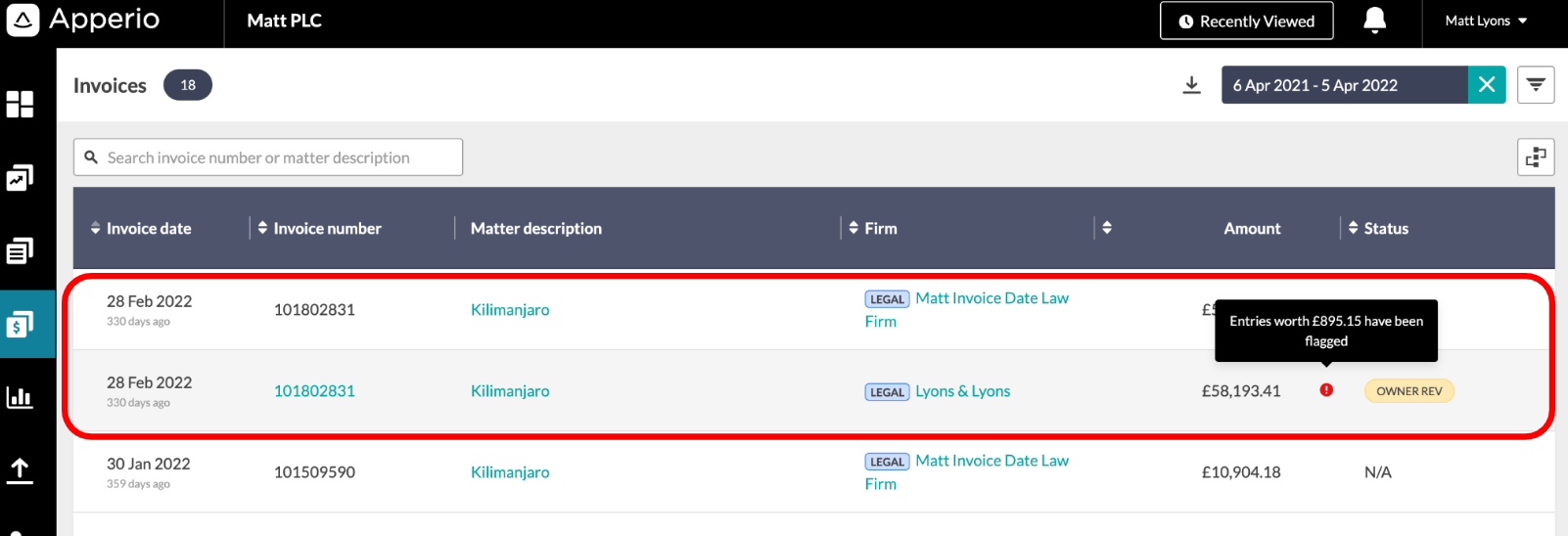1568x536 pixels.
Task: Download the invoices list
Action: (1191, 85)
